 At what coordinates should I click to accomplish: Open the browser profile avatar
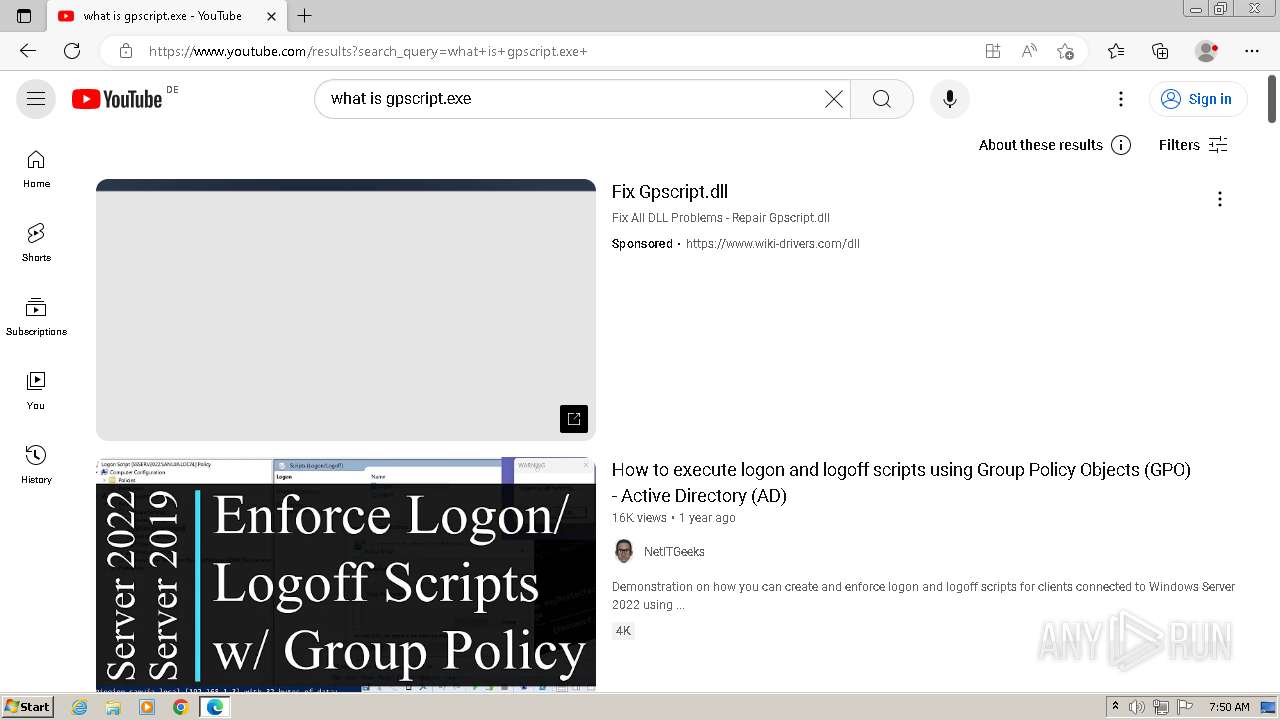tap(1207, 51)
